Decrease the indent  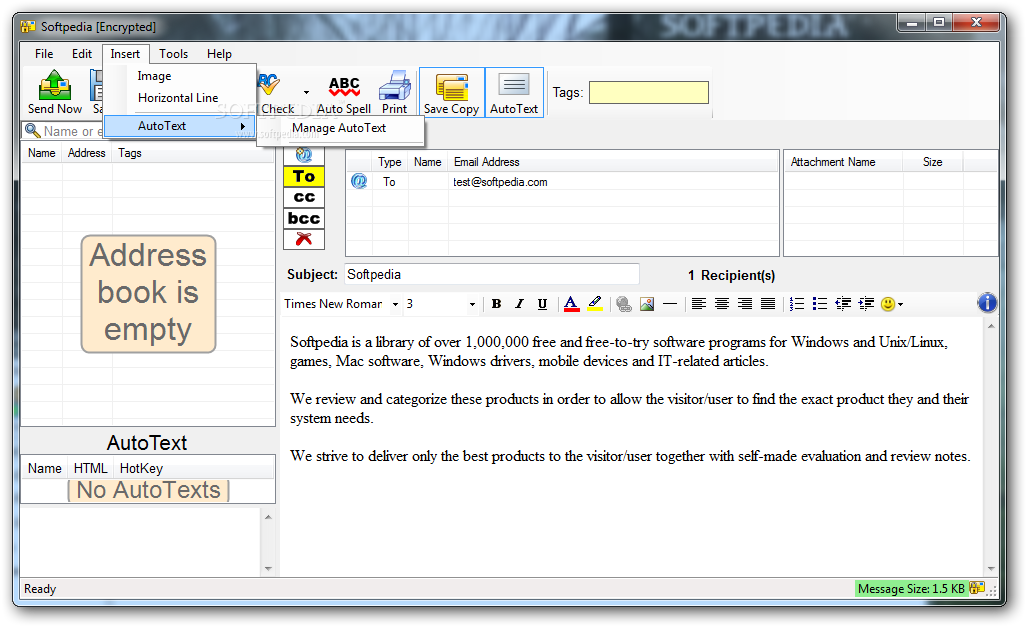(x=843, y=304)
